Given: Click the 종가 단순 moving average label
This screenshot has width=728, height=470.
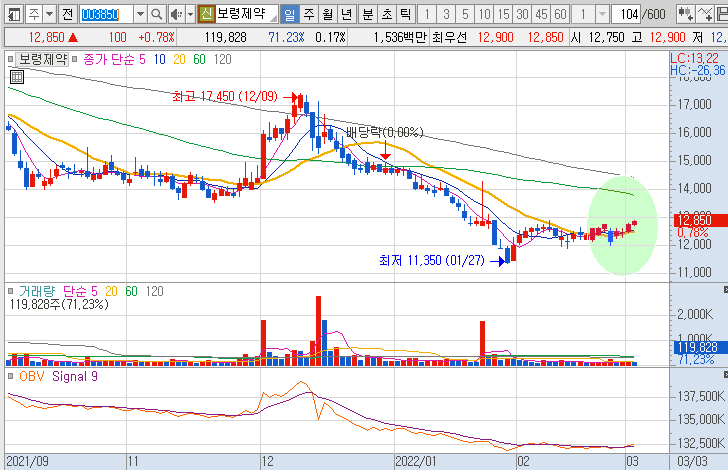Looking at the screenshot, I should point(109,59).
